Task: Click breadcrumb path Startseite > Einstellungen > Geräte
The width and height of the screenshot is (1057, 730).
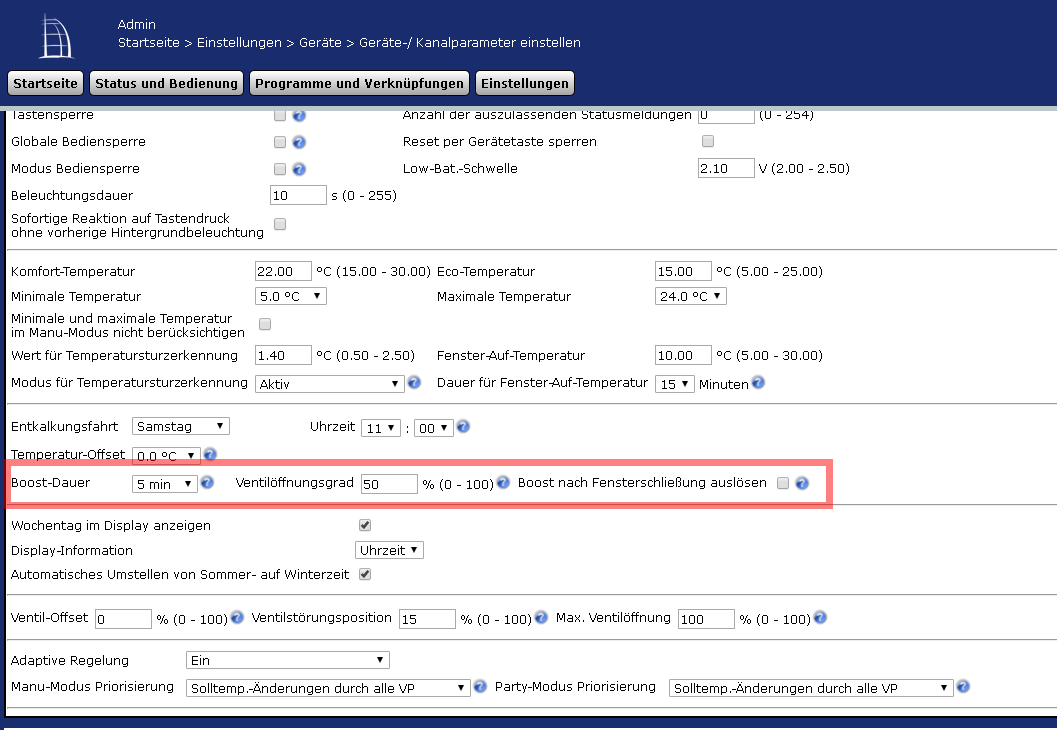Action: (x=230, y=42)
